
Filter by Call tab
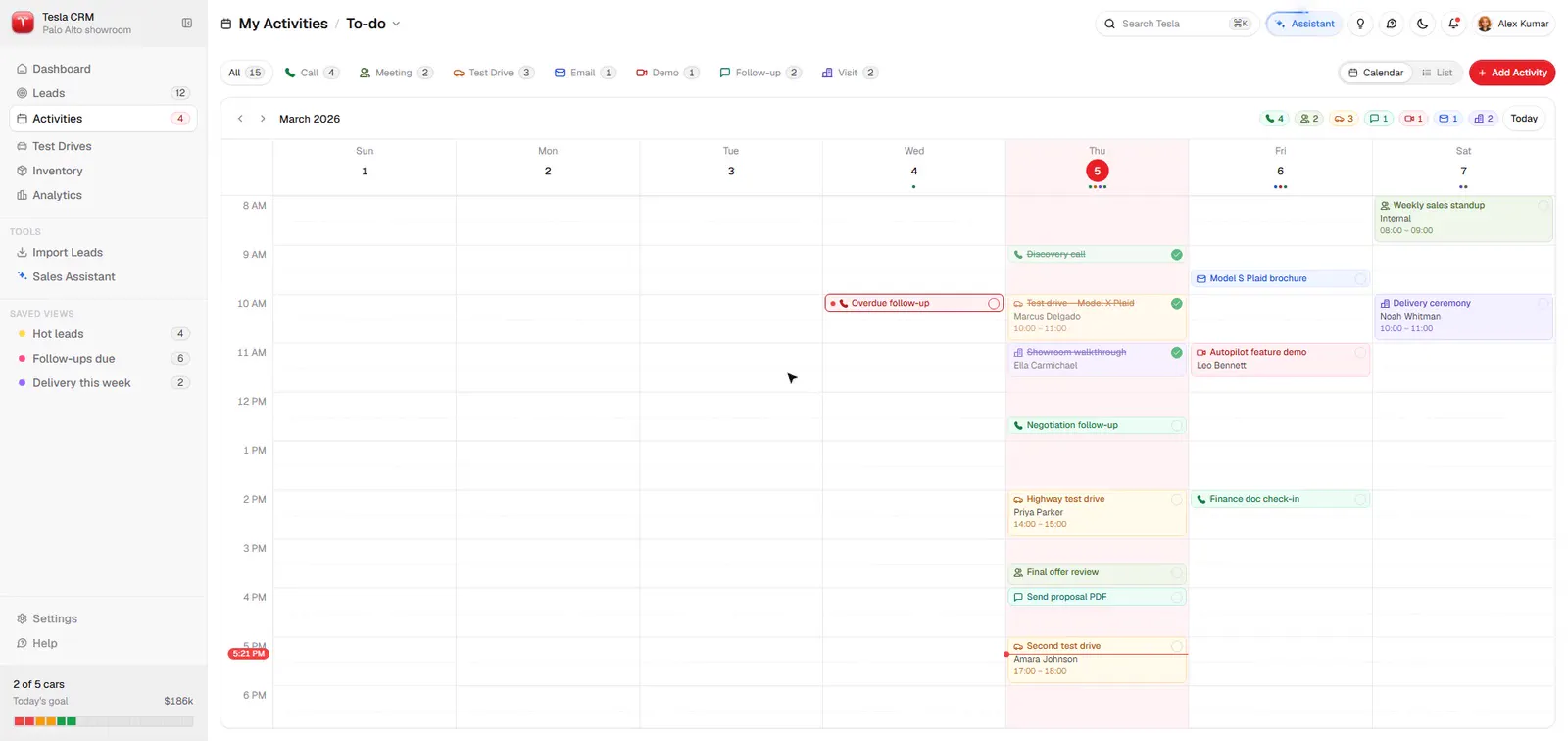pos(312,73)
